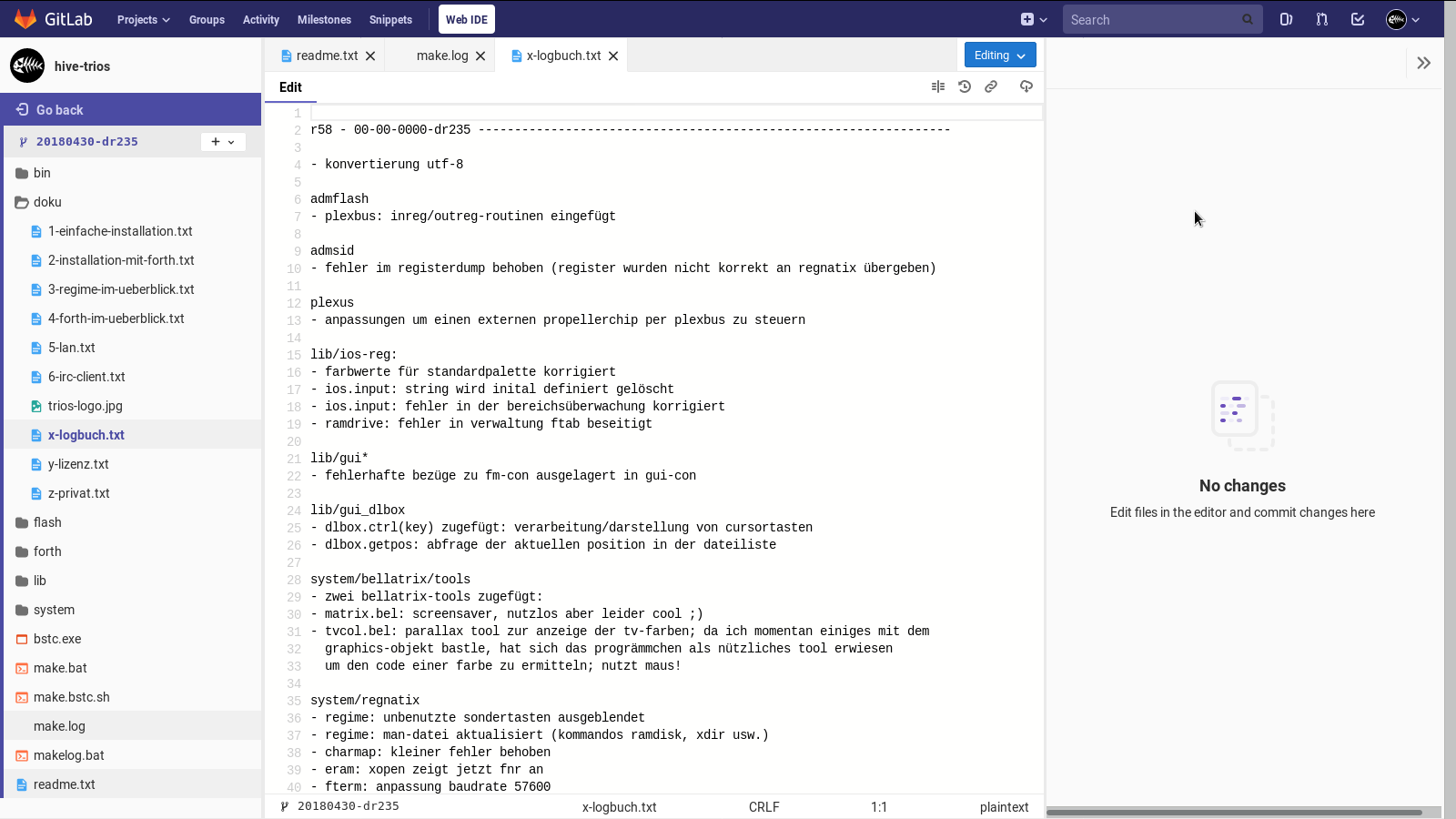Click the permalink chain icon
The height and width of the screenshot is (819, 1456).
click(x=991, y=86)
